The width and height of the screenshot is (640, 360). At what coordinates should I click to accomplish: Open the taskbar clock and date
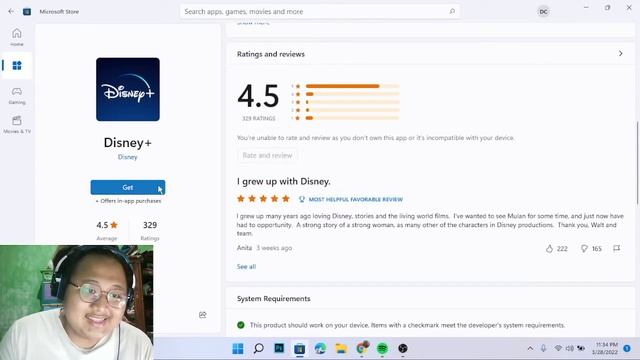[605, 349]
